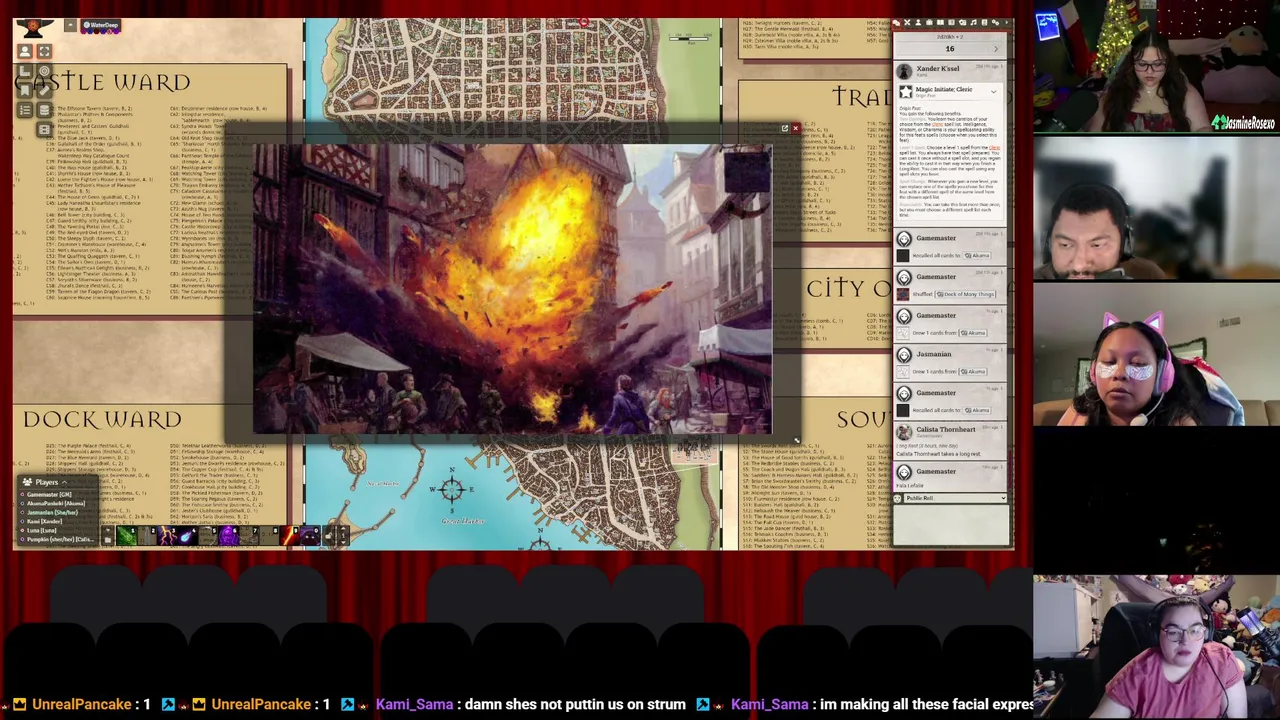Open the Chat Log sidebar tab
The width and height of the screenshot is (1280, 720).
pyautogui.click(x=896, y=23)
